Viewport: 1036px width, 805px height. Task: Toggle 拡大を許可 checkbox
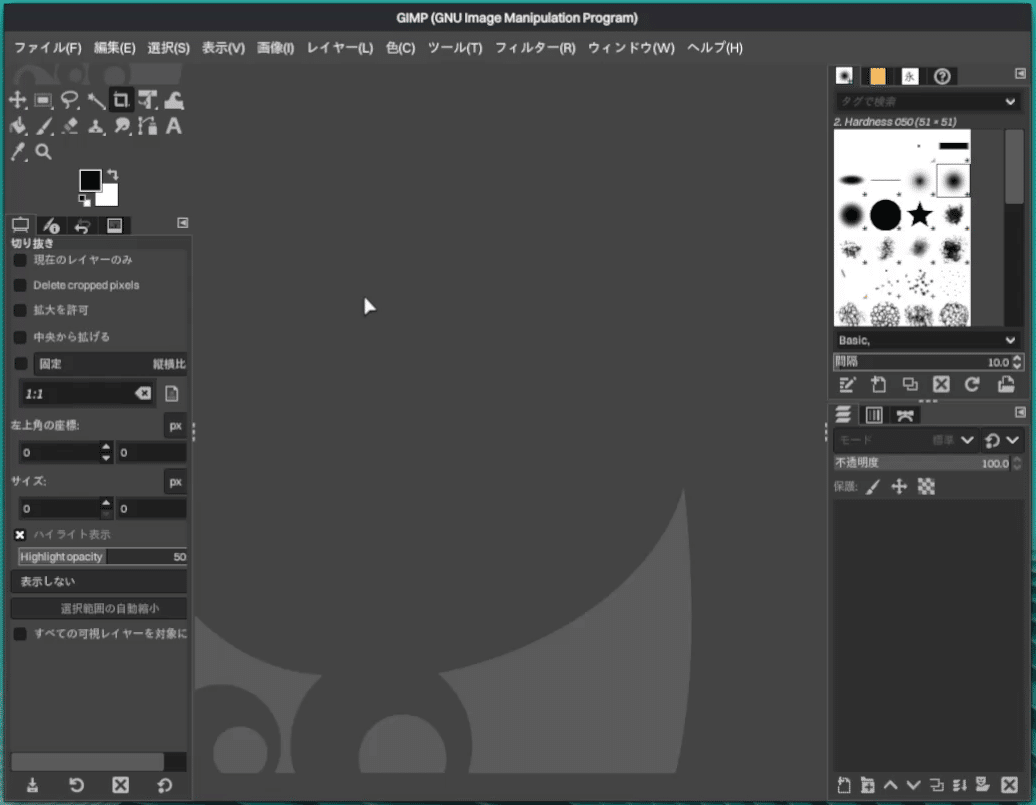click(20, 311)
